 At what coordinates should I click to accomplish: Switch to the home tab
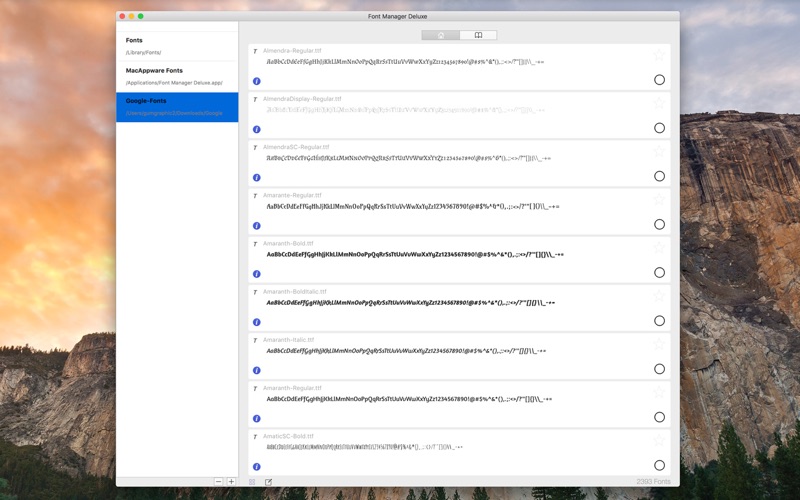[x=440, y=35]
